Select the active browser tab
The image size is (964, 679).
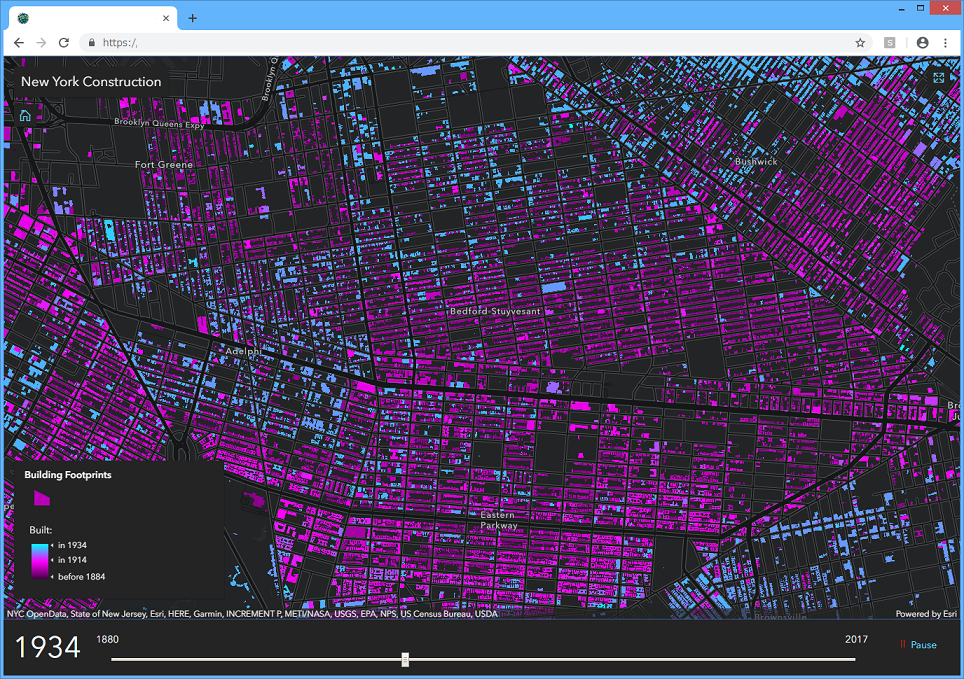[90, 18]
